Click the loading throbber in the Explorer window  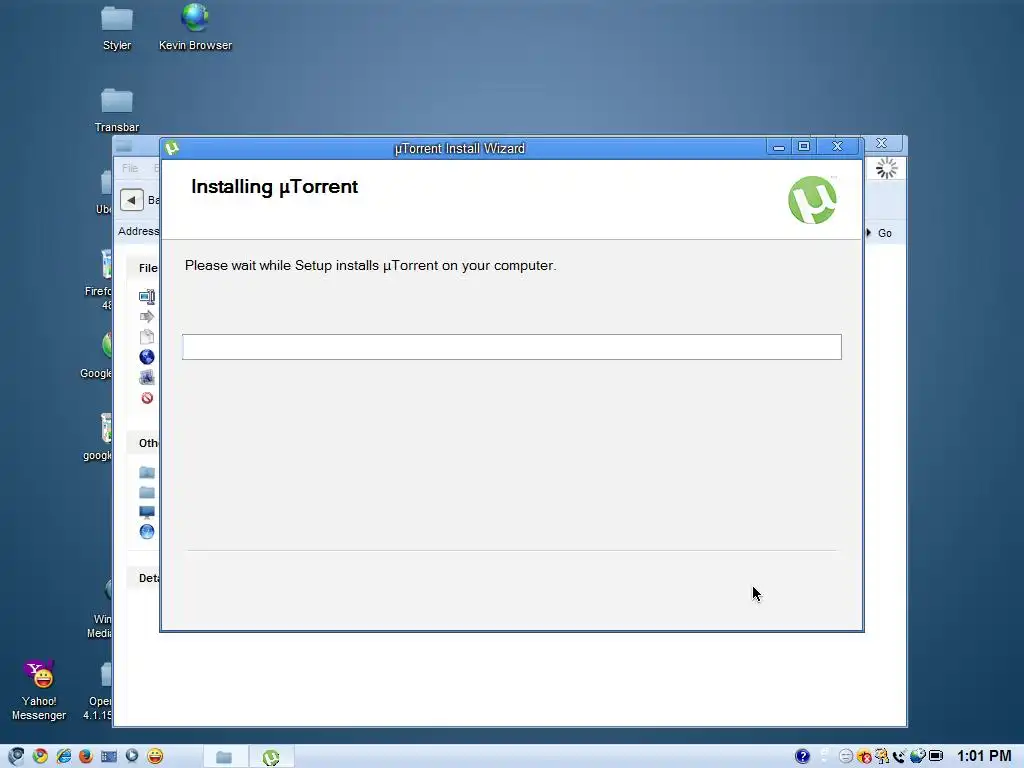click(x=886, y=168)
